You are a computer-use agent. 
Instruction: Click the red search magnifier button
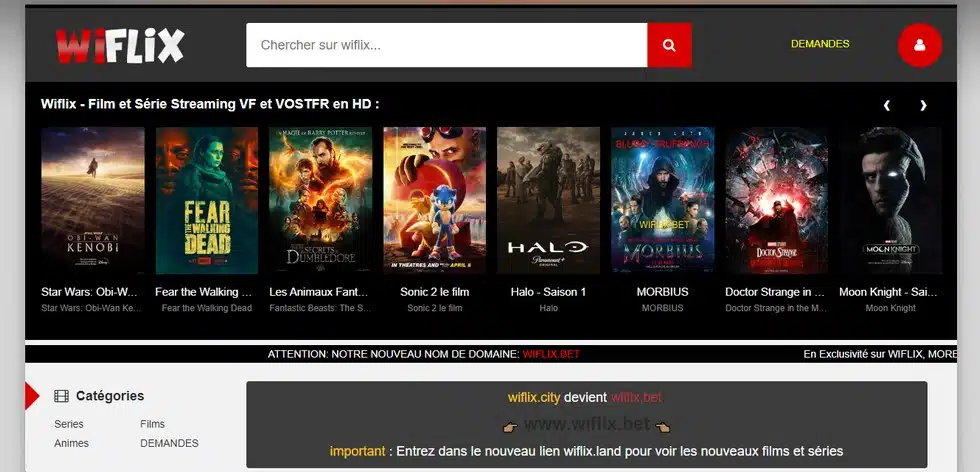(x=669, y=45)
